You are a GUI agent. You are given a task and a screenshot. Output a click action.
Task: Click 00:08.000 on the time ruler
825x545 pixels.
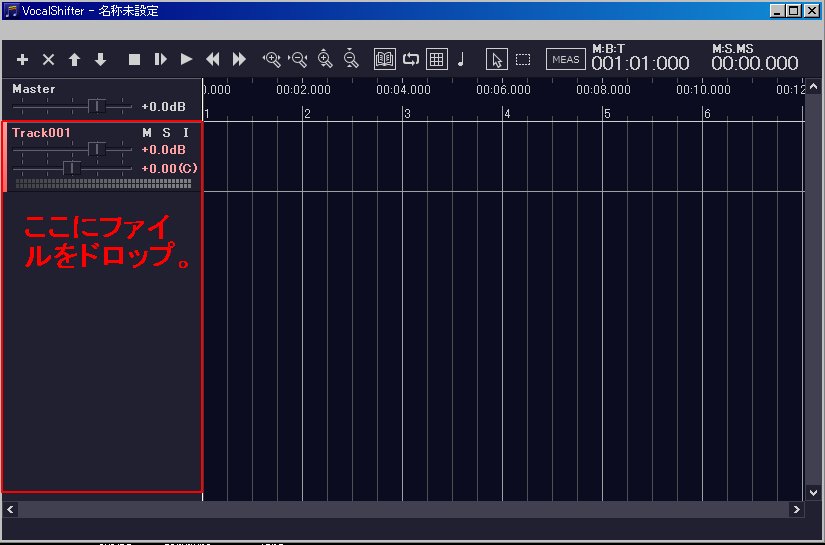(603, 90)
